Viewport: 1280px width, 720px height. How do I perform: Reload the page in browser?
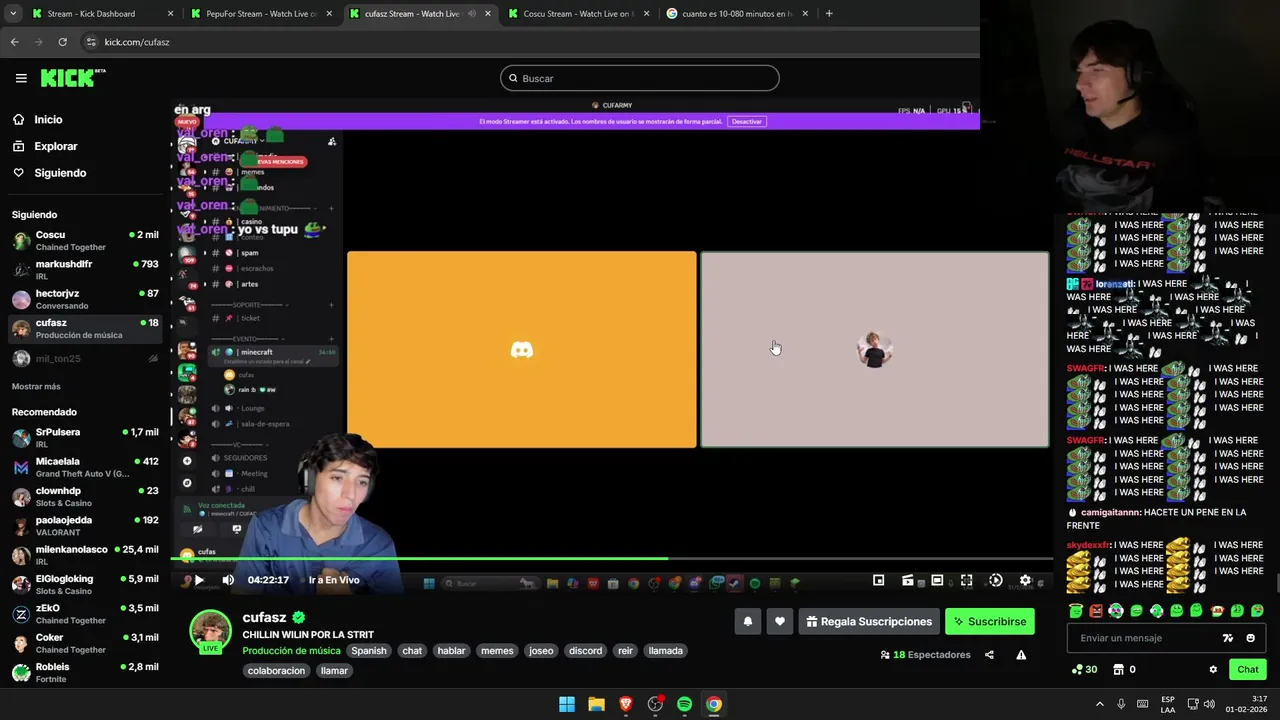click(x=62, y=42)
